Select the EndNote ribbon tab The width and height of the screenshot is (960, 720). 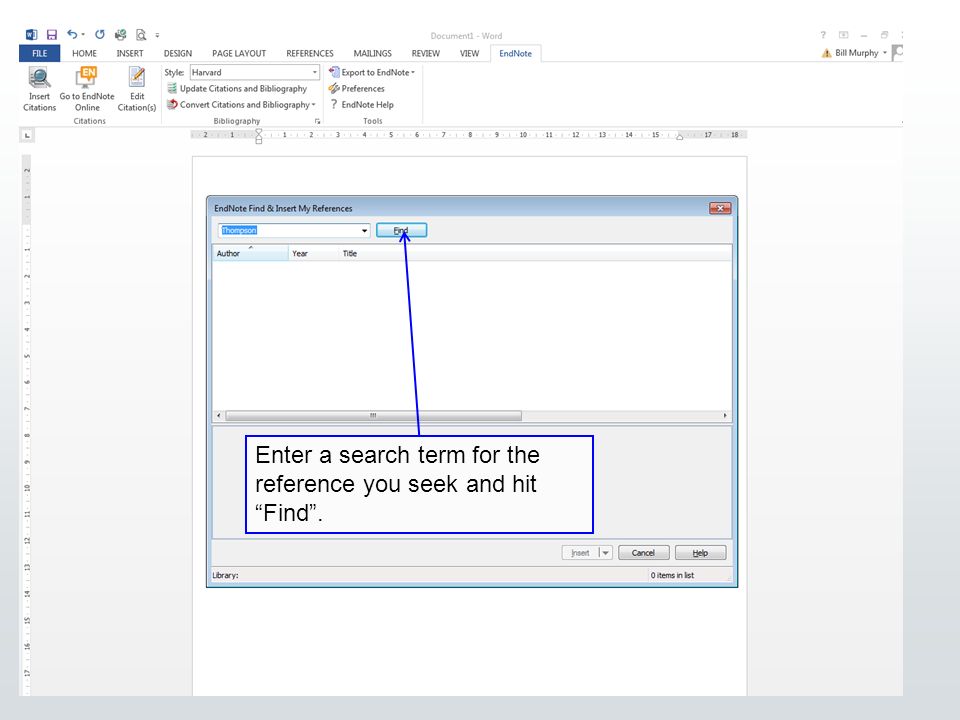(516, 53)
